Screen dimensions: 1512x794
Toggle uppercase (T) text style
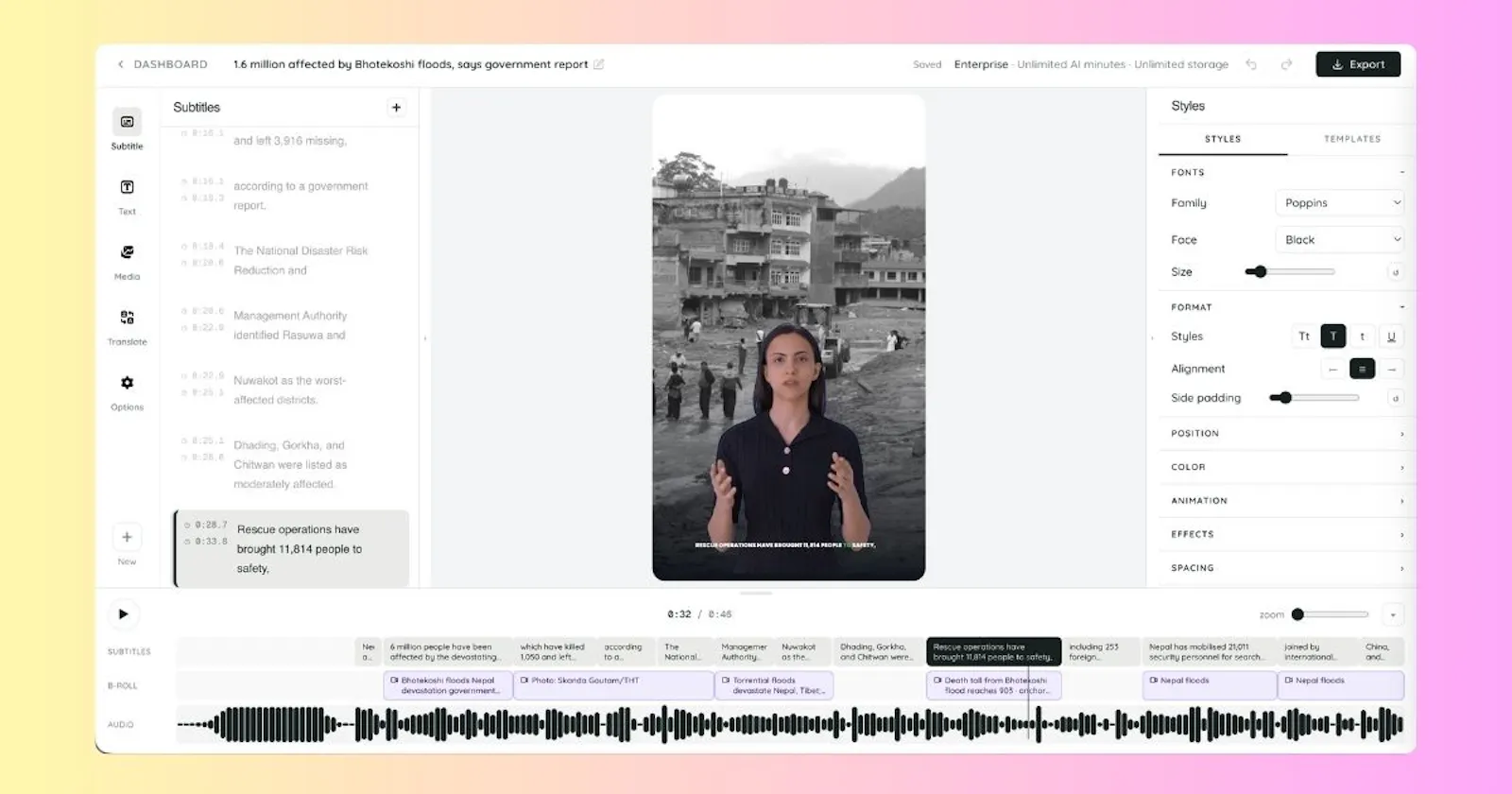tap(1333, 337)
